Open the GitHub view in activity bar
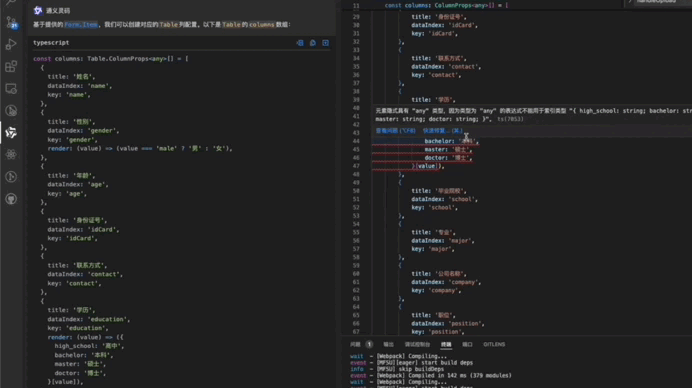The image size is (692, 388). [11, 199]
